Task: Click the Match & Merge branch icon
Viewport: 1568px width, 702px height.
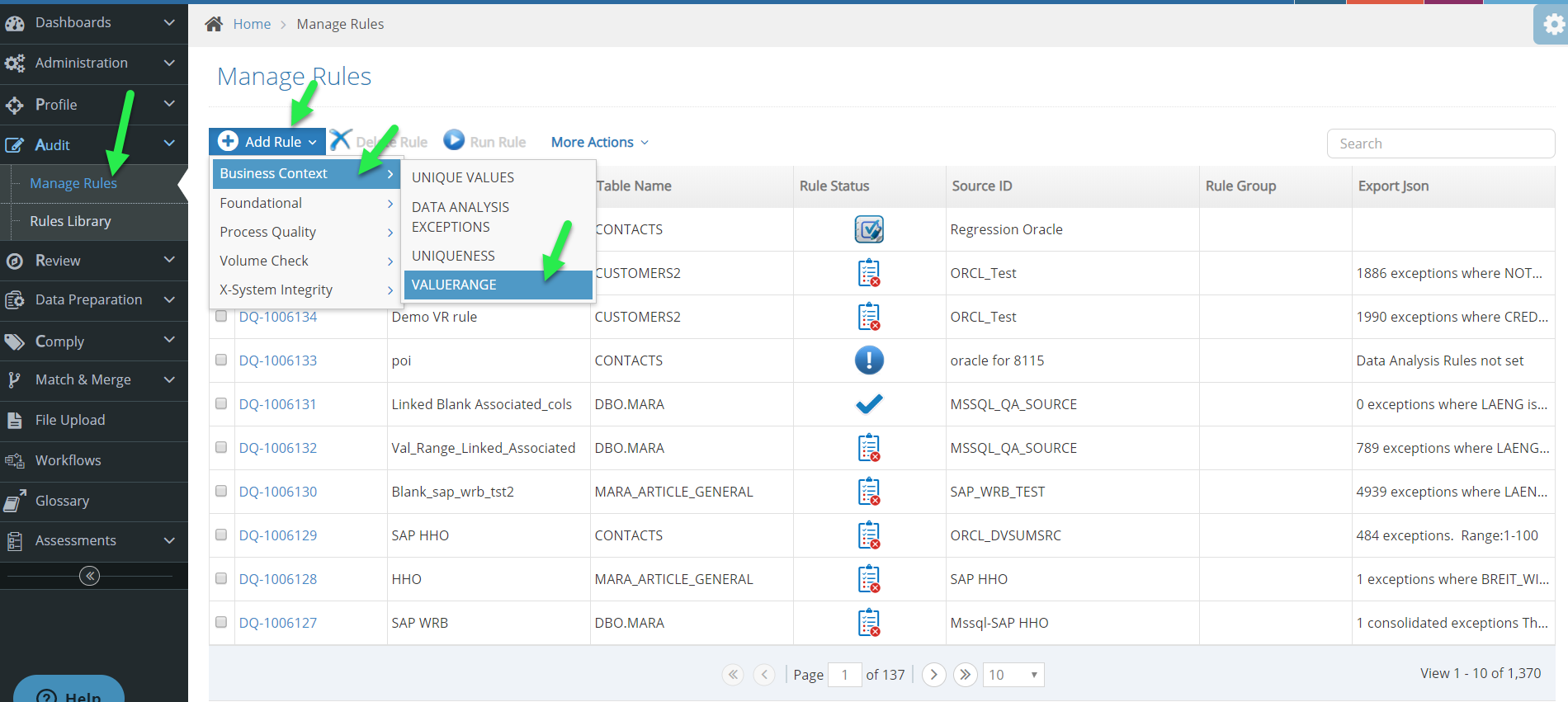Action: point(14,380)
